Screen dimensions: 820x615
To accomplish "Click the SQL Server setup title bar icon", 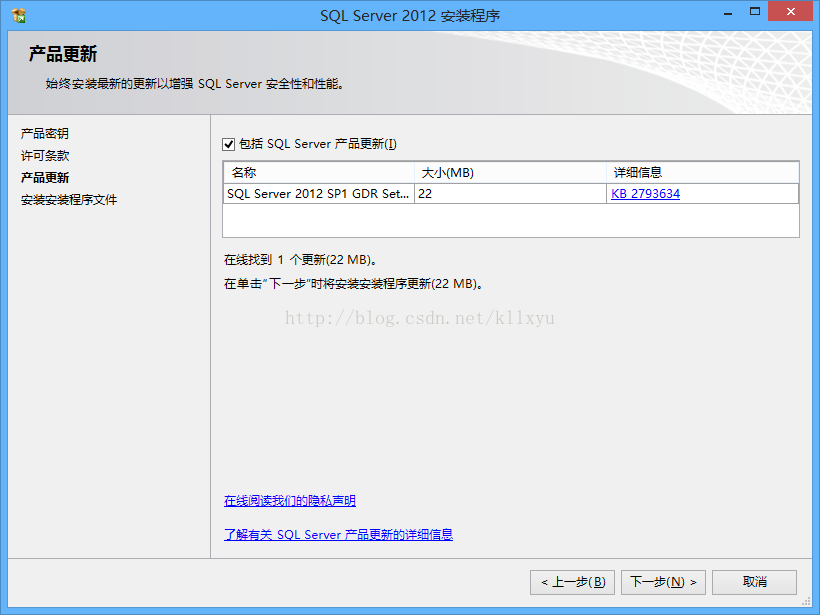I will 19,15.
